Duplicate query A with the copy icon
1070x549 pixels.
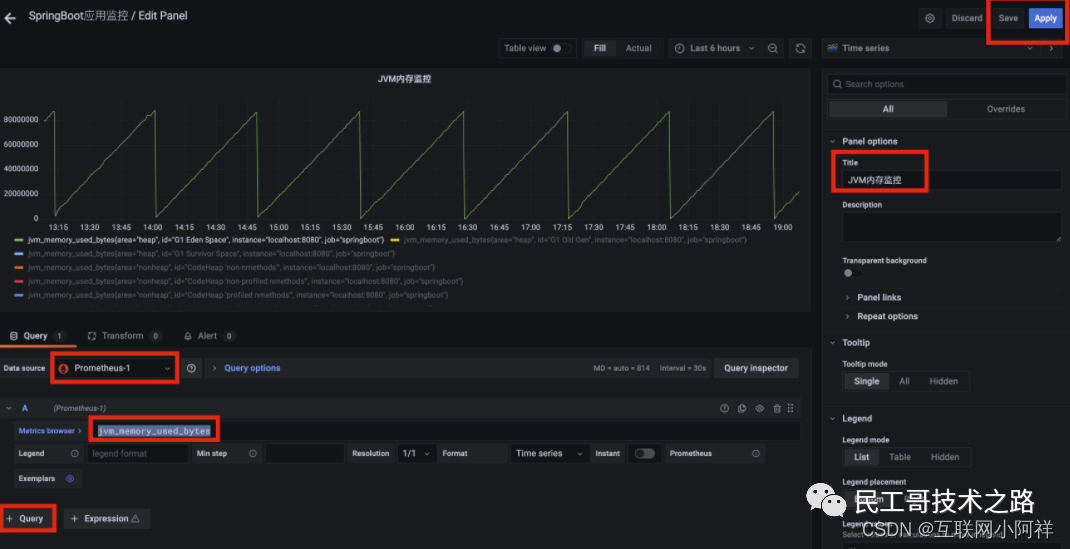(742, 409)
